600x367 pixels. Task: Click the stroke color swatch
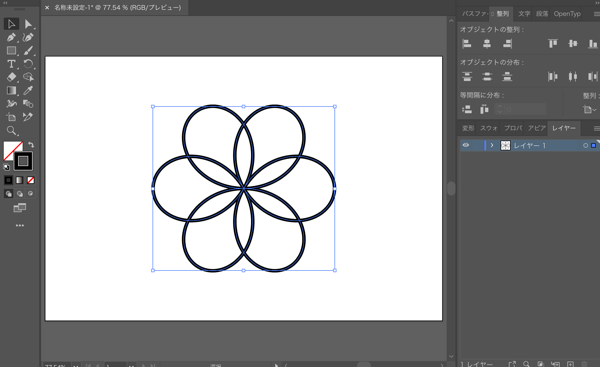point(23,161)
